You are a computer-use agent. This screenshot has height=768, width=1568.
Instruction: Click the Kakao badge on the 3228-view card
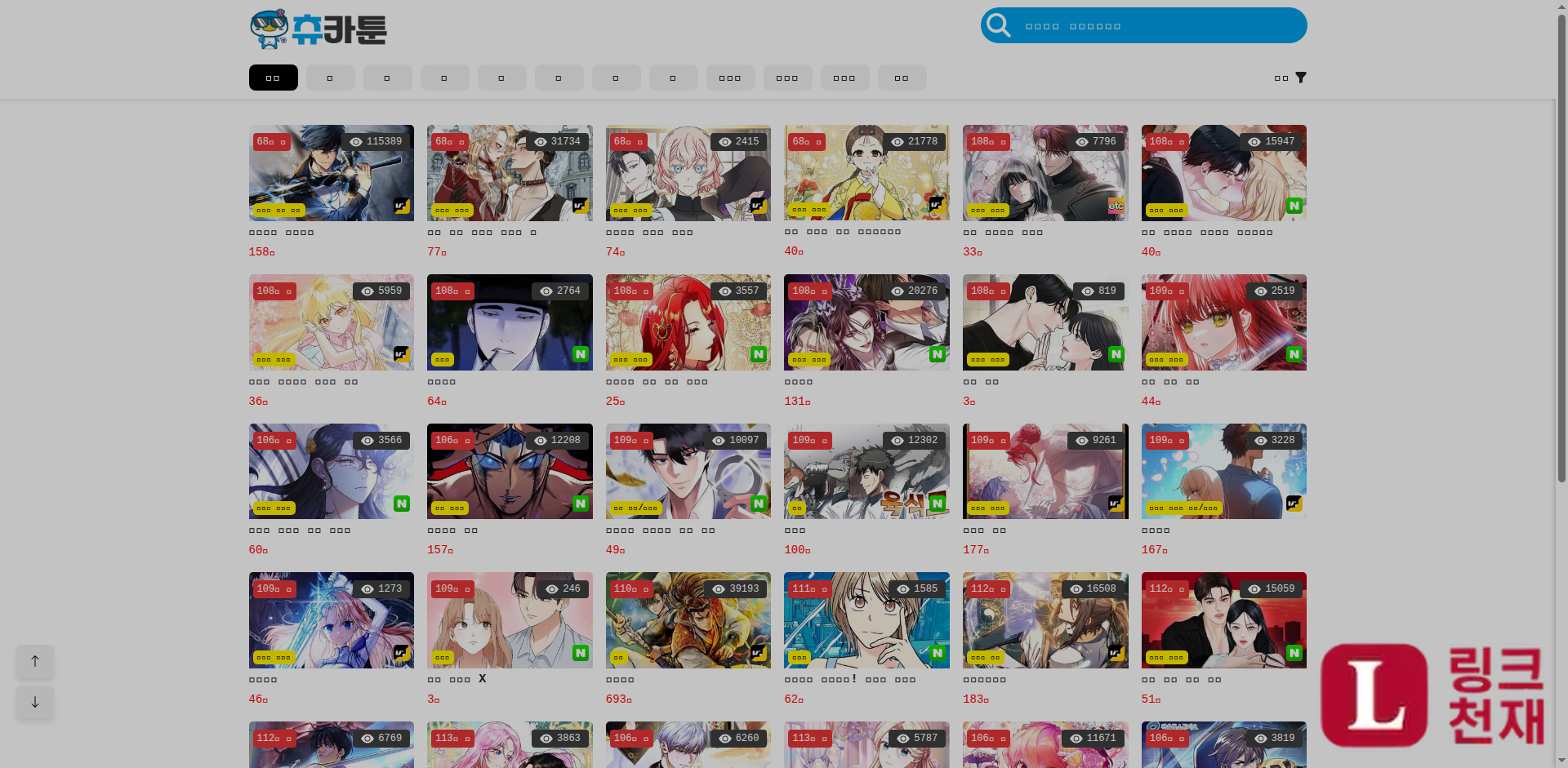[x=1294, y=504]
